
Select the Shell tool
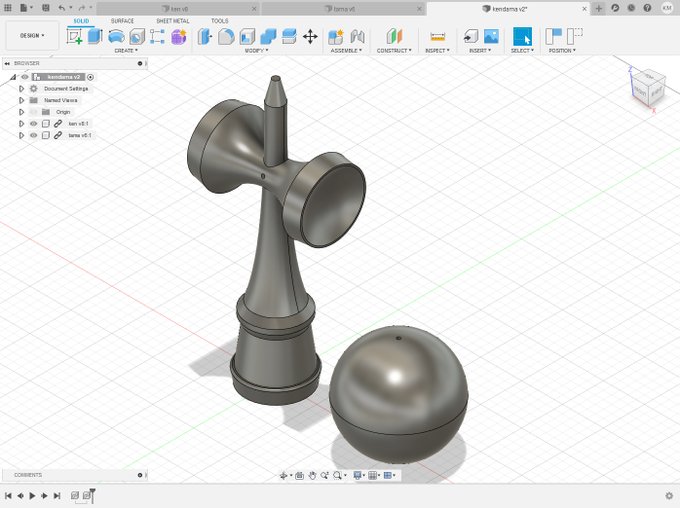click(247, 36)
